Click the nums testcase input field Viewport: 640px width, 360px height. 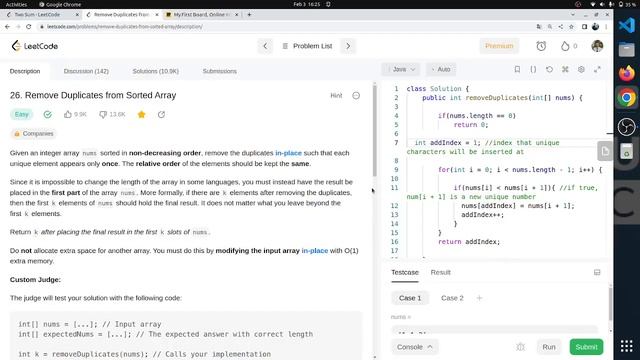point(494,330)
